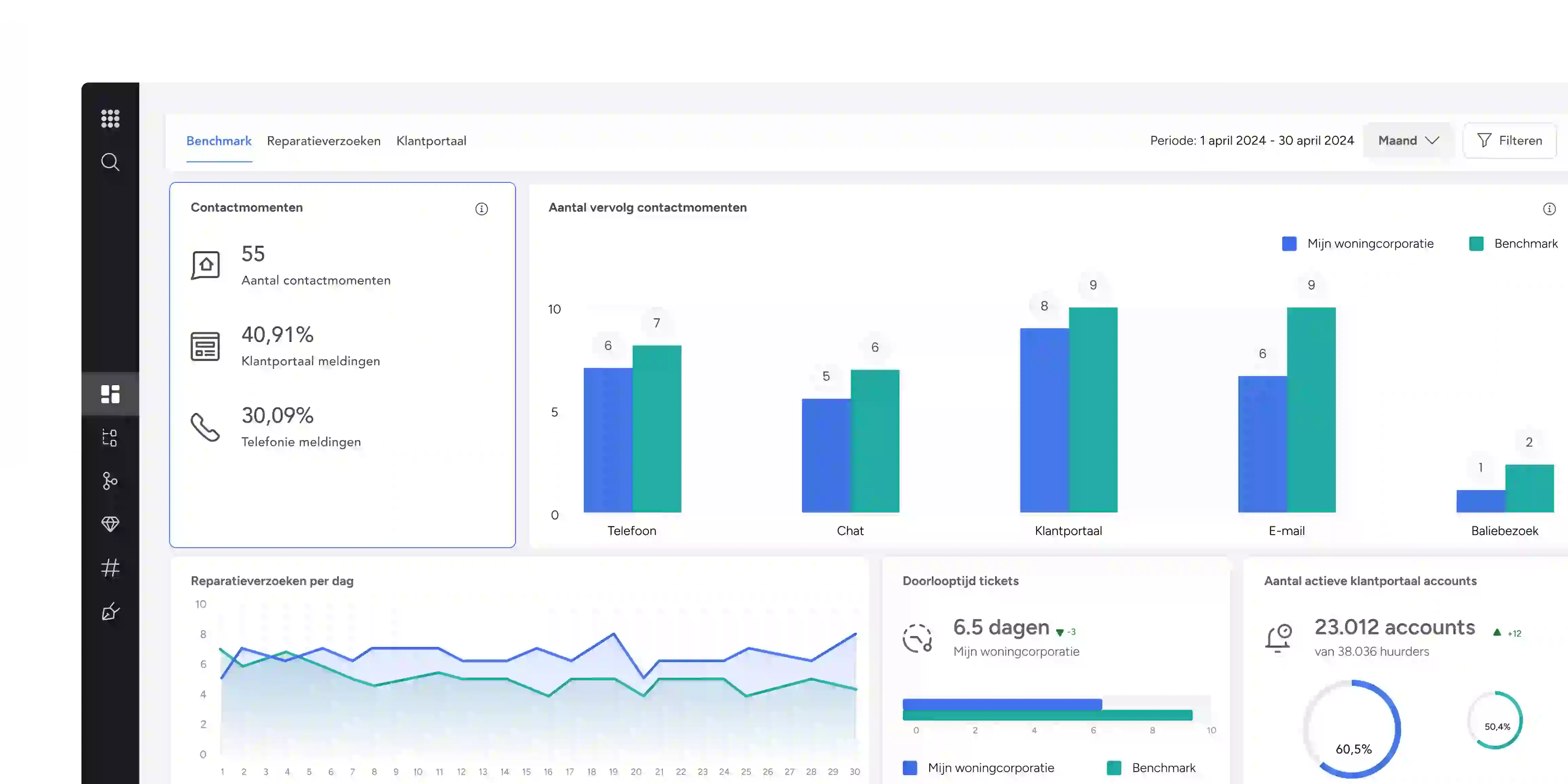Click the Doorlooptijd tickets title
The image size is (1568, 784).
[960, 581]
